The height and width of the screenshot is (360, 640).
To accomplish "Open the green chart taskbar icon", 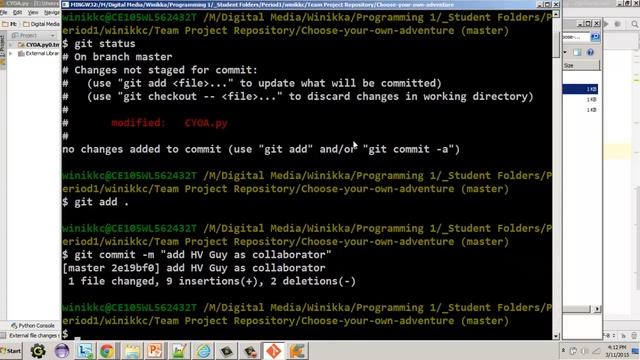I will point(179,351).
